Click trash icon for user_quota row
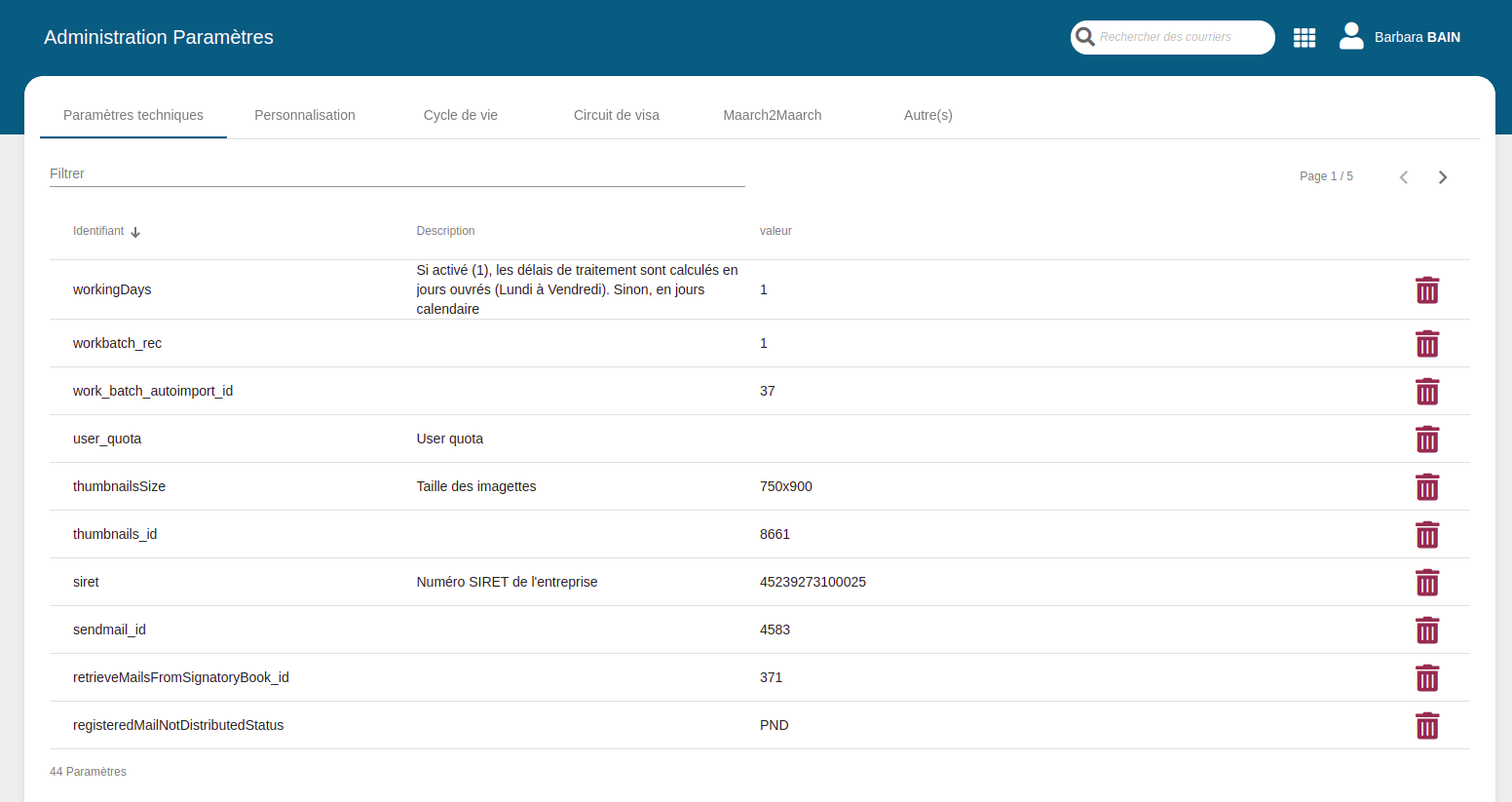This screenshot has width=1512, height=802. click(x=1426, y=439)
